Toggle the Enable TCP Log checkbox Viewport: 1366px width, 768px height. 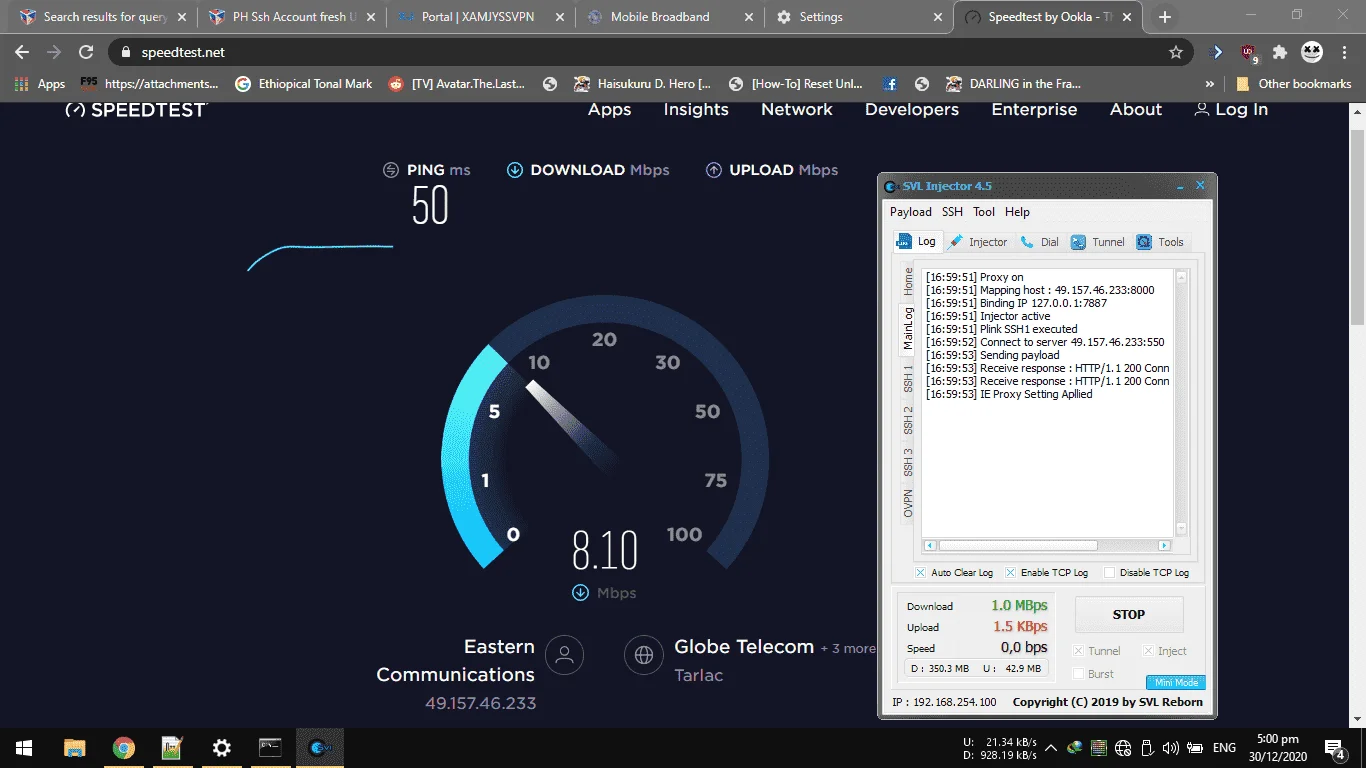click(1010, 573)
